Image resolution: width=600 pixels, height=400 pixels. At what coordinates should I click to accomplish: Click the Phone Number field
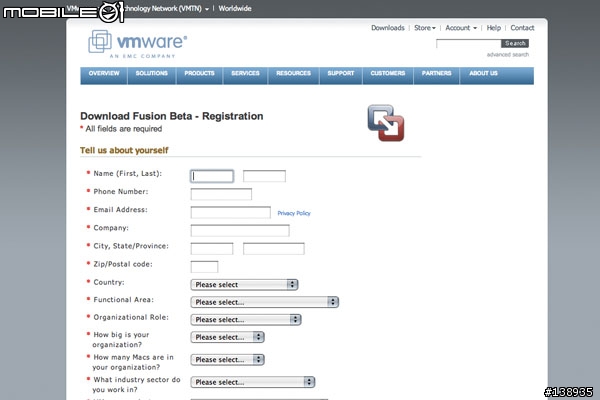tap(221, 194)
